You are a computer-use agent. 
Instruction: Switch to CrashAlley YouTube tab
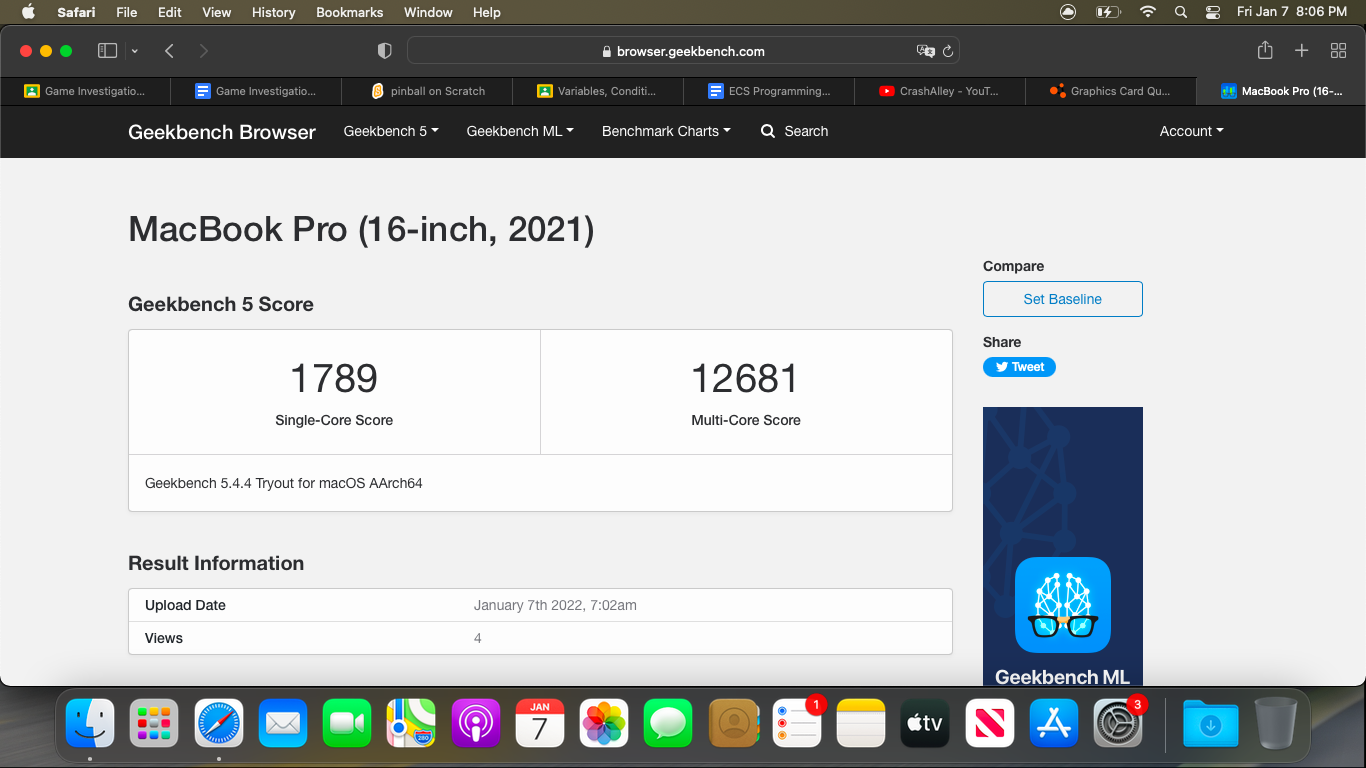(940, 91)
